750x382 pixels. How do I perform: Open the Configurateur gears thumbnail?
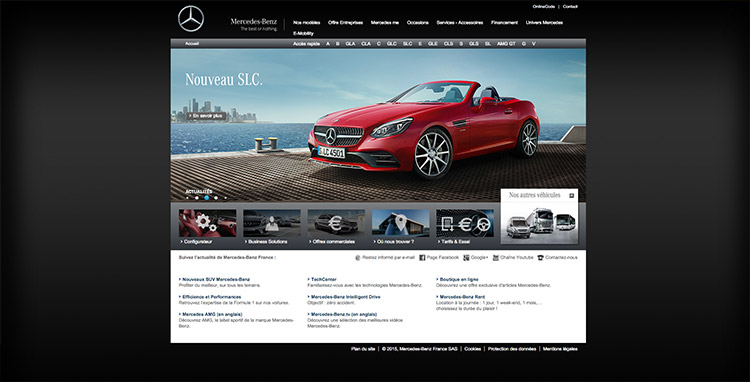click(x=208, y=223)
